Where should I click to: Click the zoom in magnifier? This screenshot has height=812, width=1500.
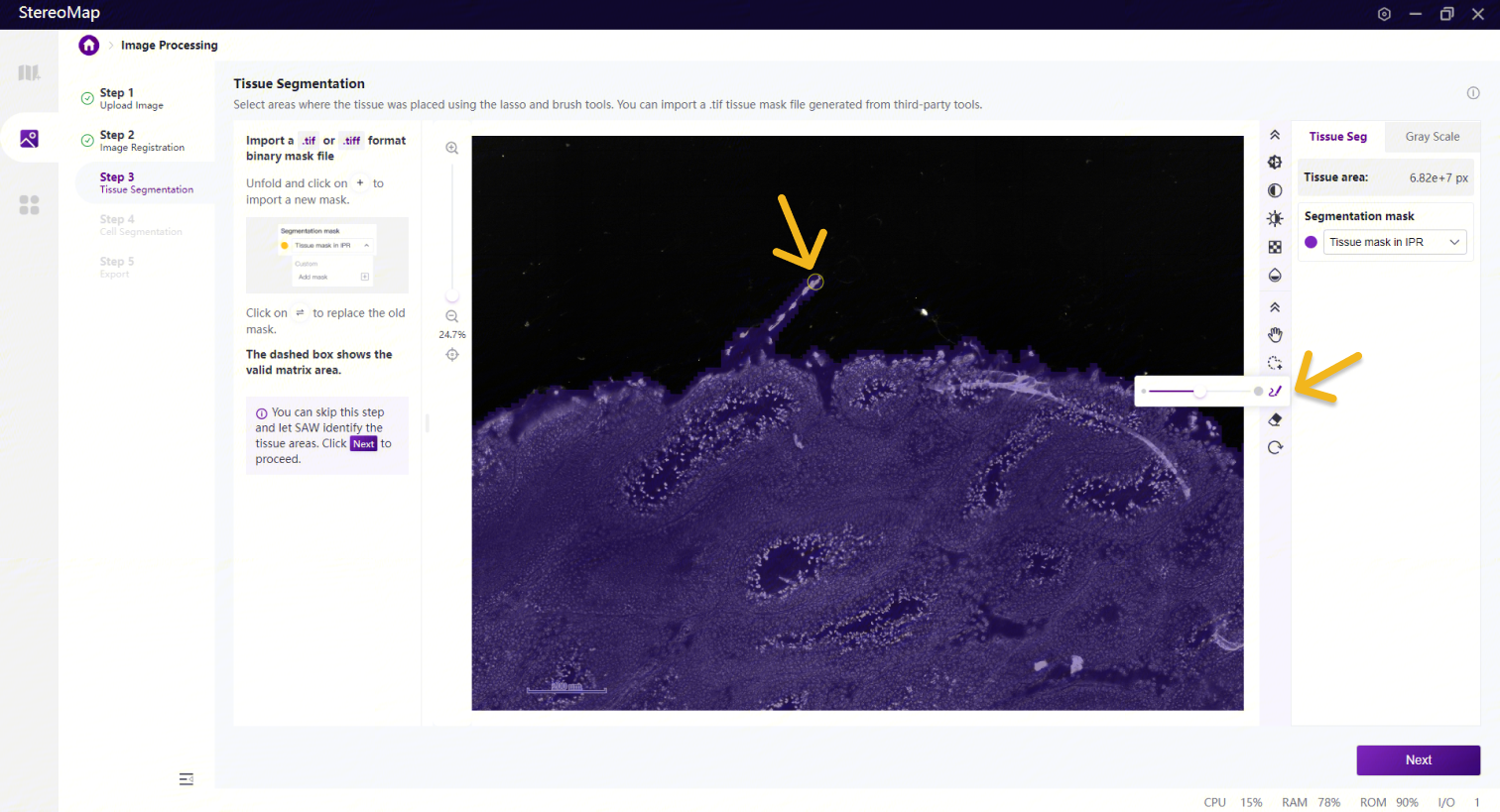pyautogui.click(x=451, y=149)
